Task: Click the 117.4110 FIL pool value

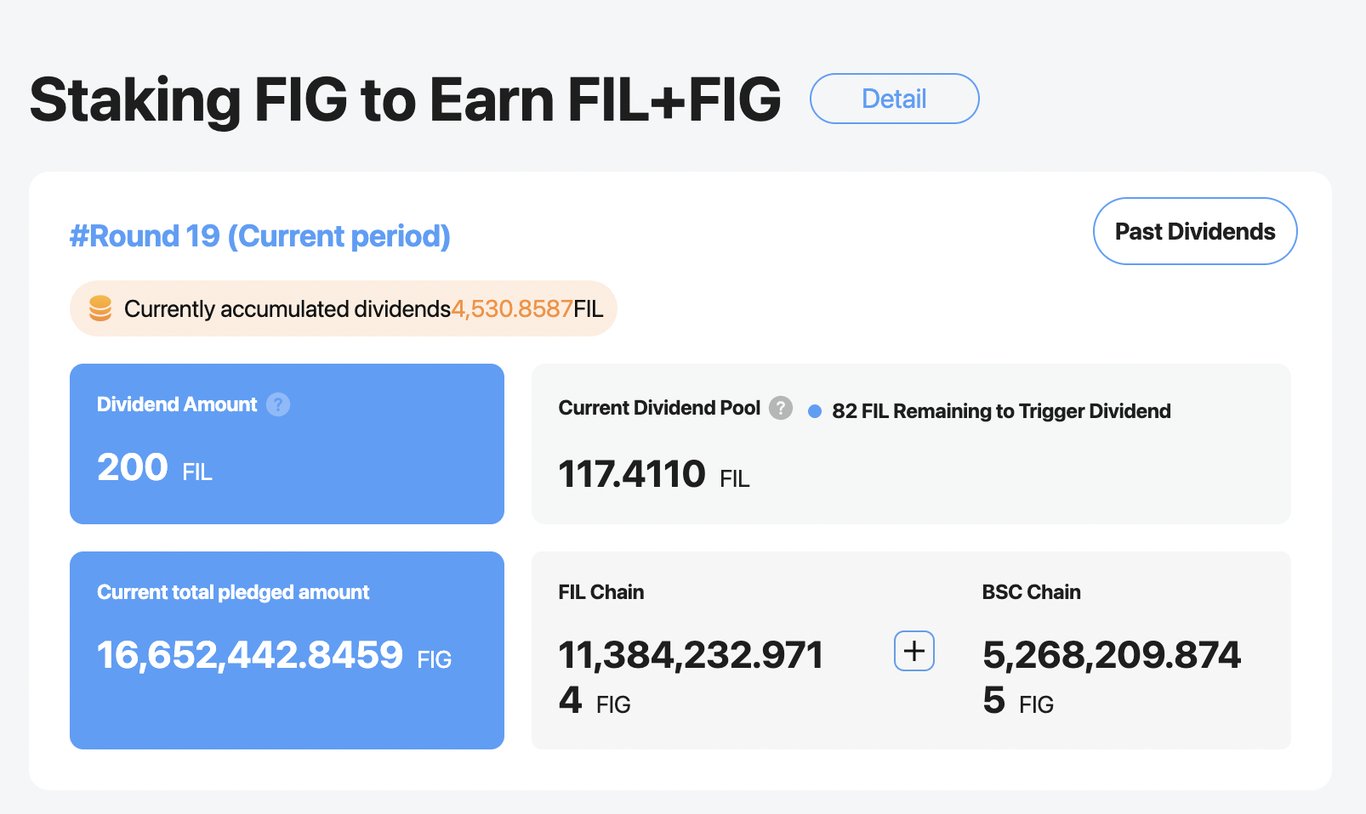Action: 632,475
